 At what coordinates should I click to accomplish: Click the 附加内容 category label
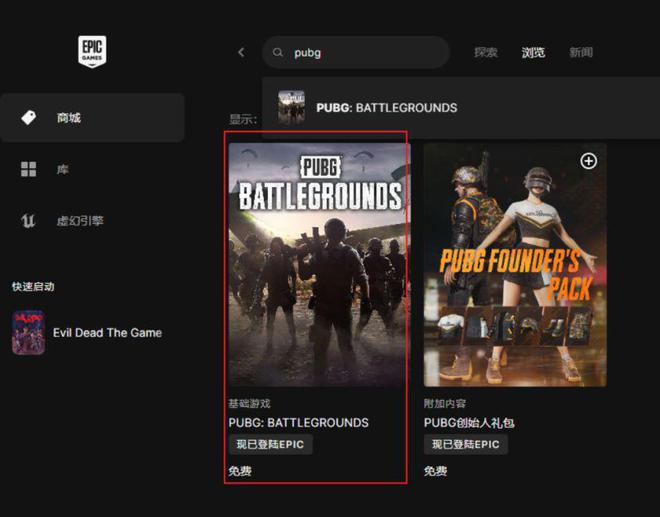pyautogui.click(x=444, y=403)
